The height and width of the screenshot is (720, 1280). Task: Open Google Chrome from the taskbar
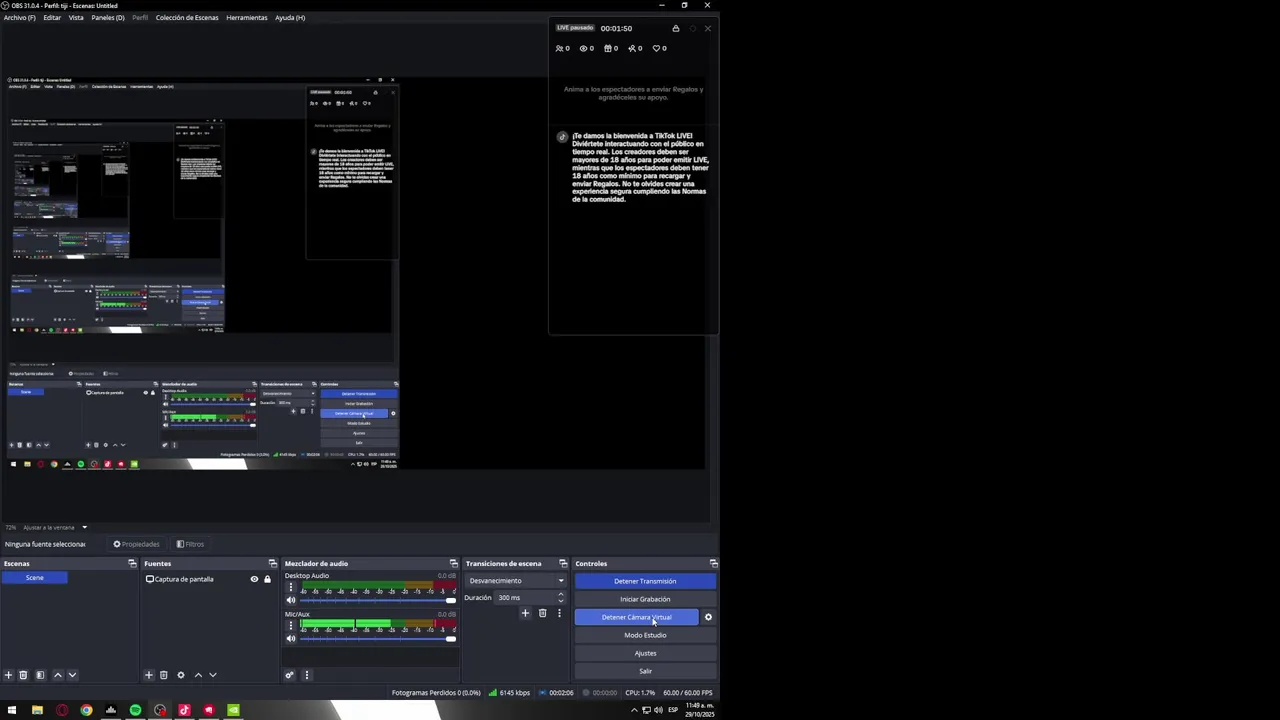(86, 710)
